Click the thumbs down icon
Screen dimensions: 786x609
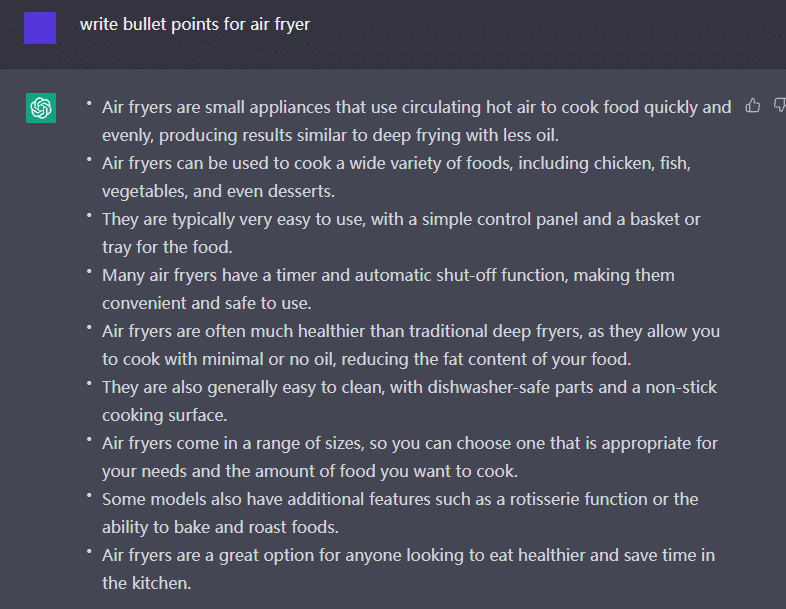coord(779,105)
